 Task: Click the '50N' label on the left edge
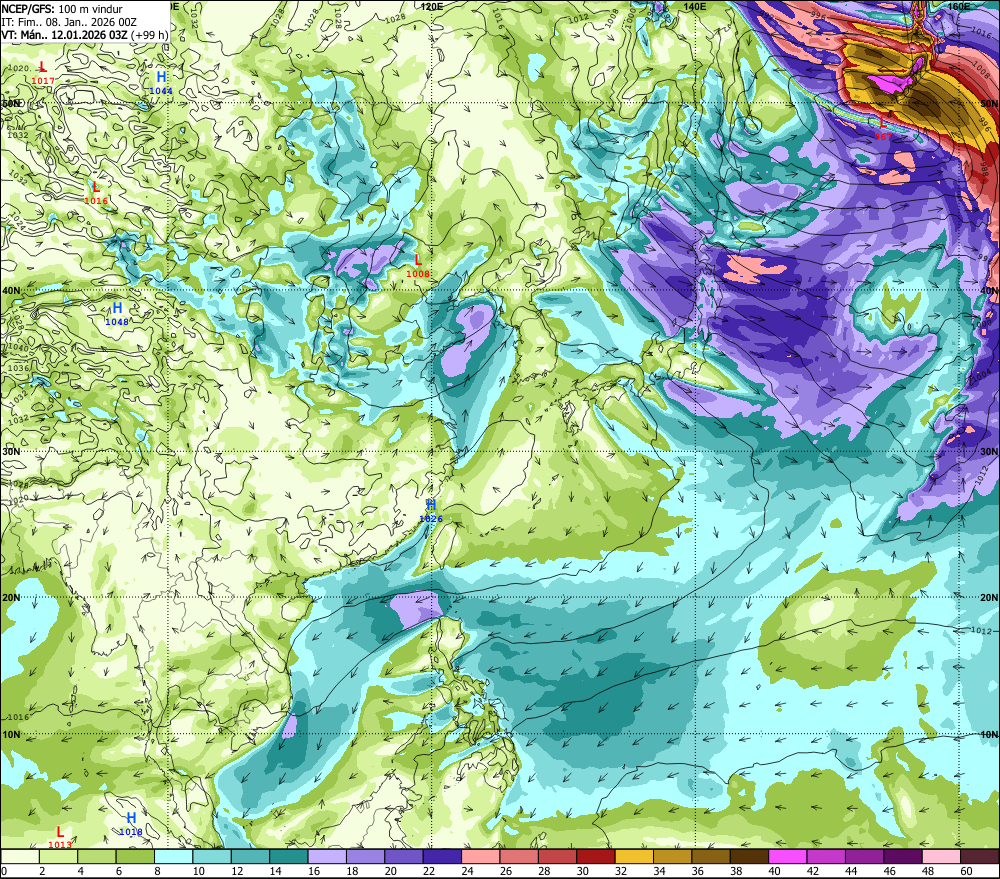11,103
